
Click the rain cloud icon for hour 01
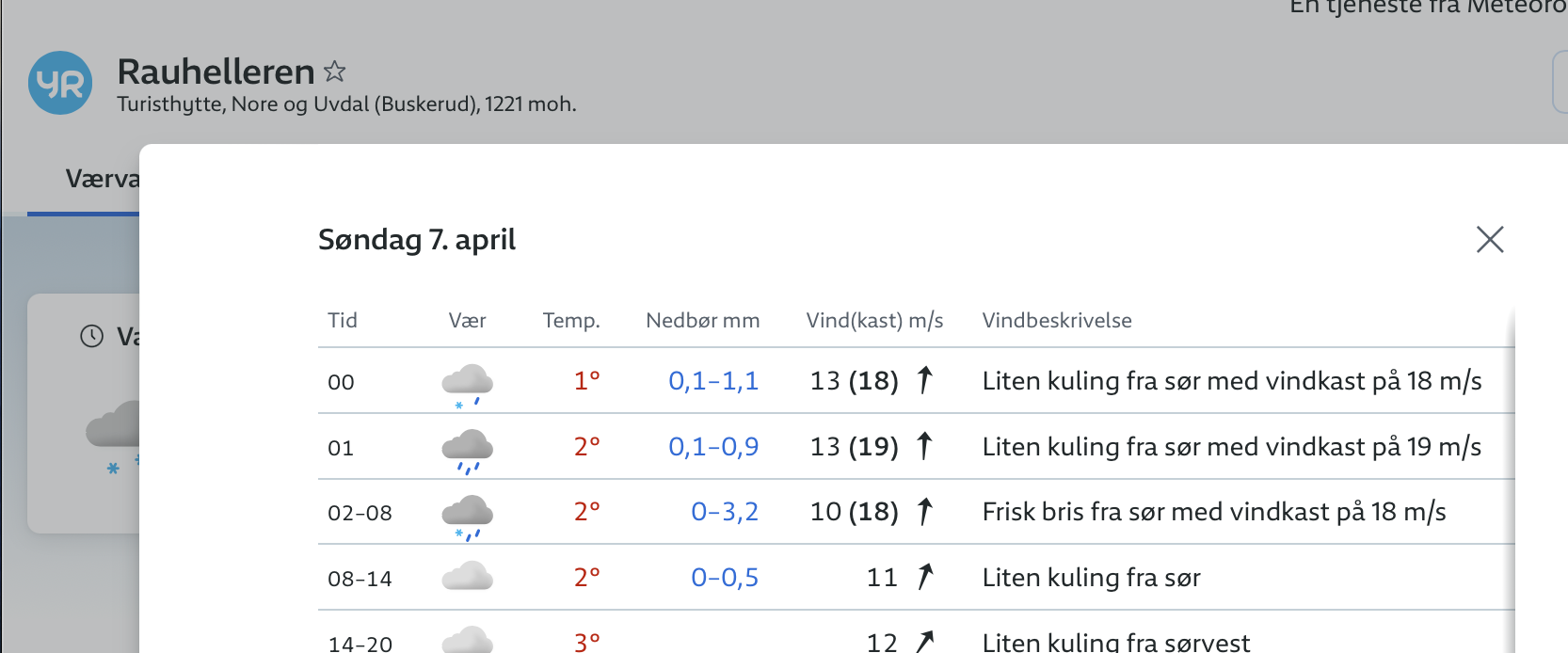point(467,449)
